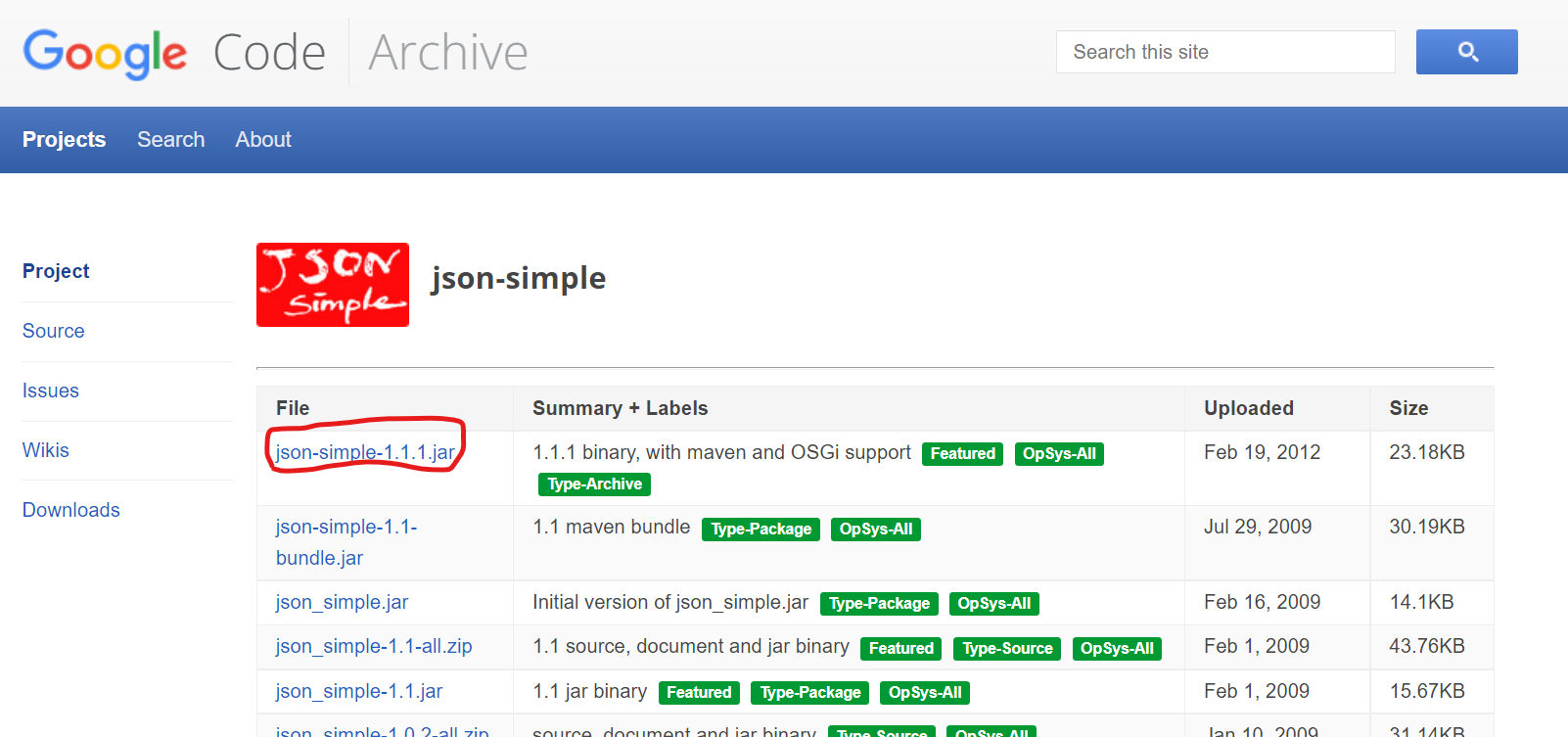1568x737 pixels.
Task: Focus the Search this site field
Action: pyautogui.click(x=1225, y=52)
